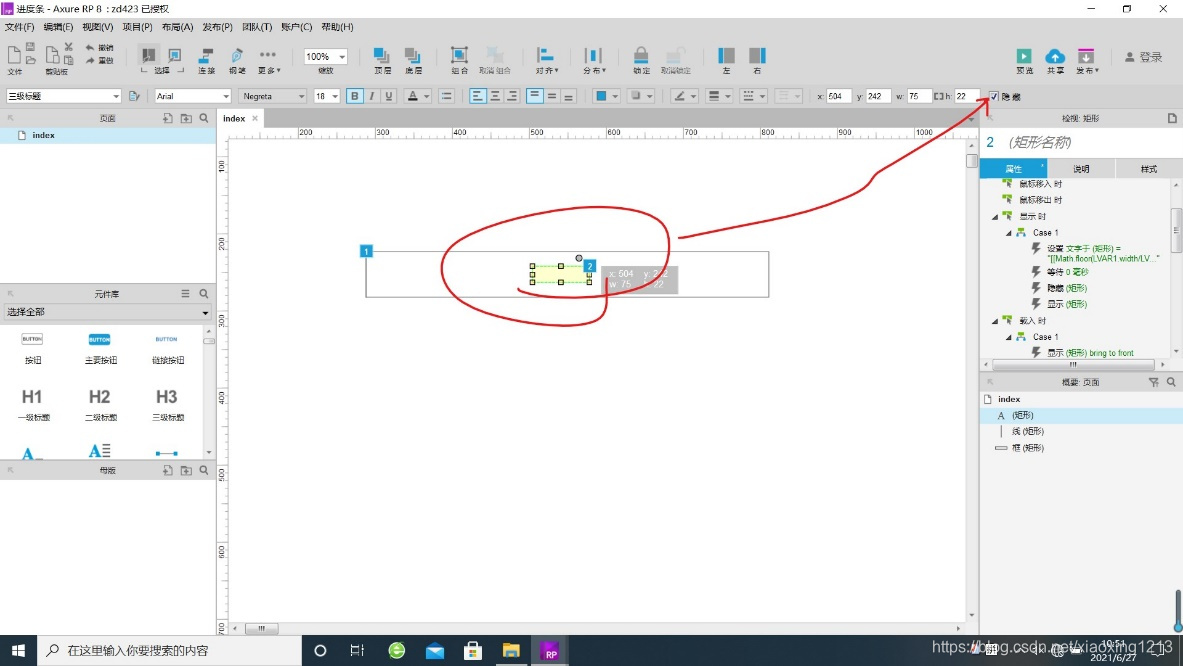Open the Help (帮助) menu
The image size is (1183, 666).
point(337,27)
